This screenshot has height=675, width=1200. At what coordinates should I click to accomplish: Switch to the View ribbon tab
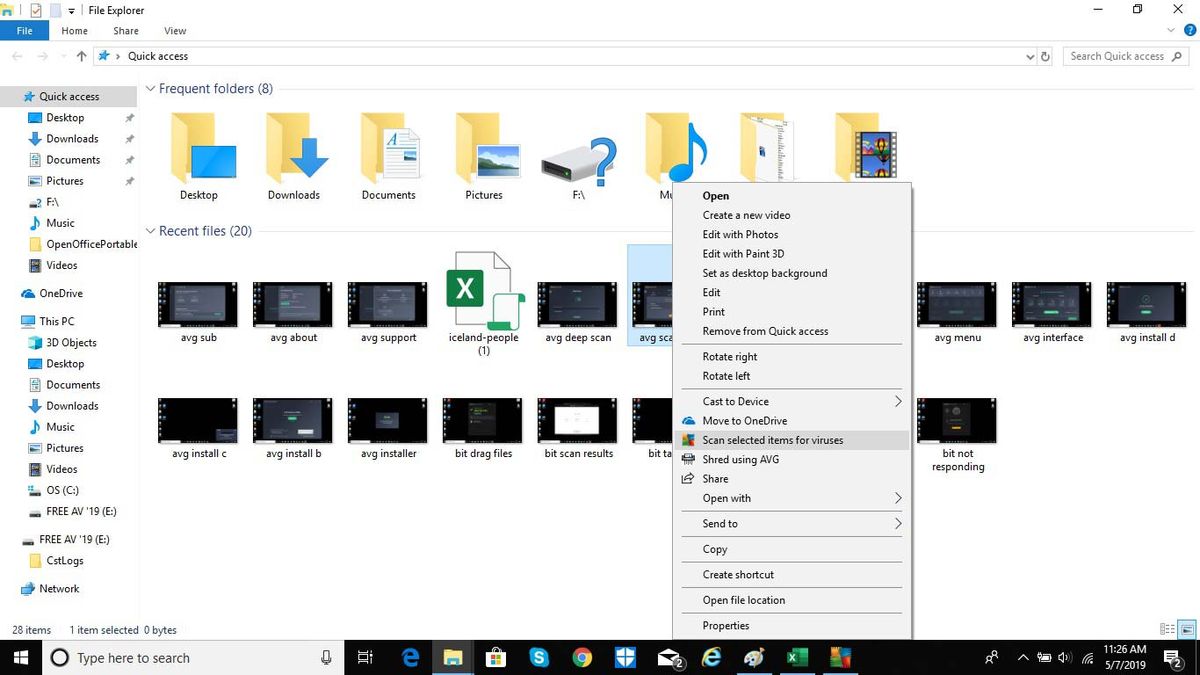(x=175, y=31)
